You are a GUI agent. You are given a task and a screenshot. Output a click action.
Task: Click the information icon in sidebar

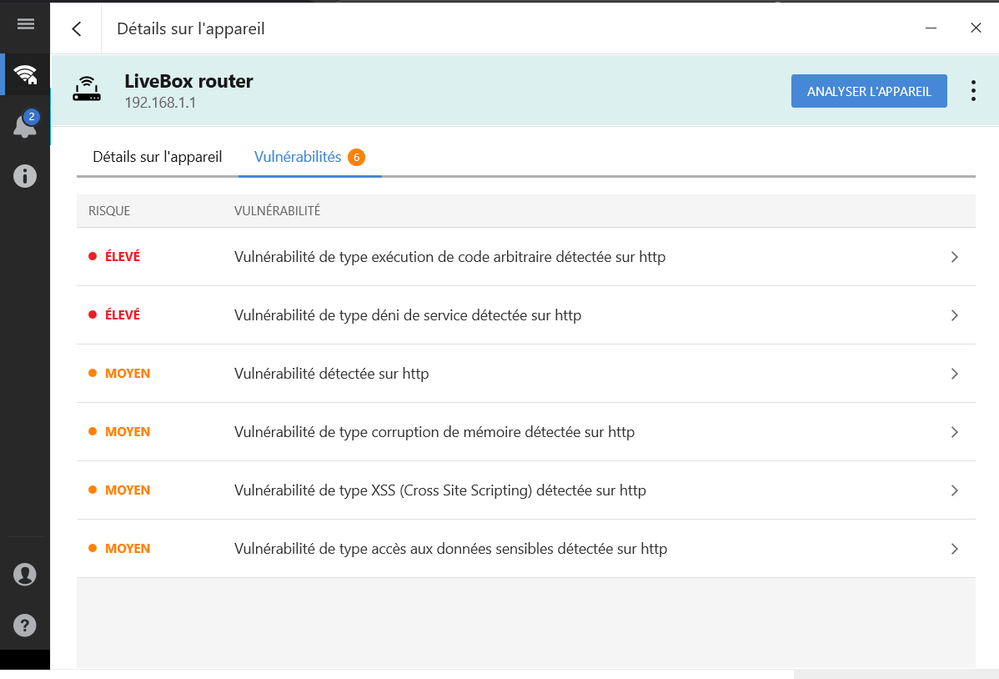coord(25,176)
